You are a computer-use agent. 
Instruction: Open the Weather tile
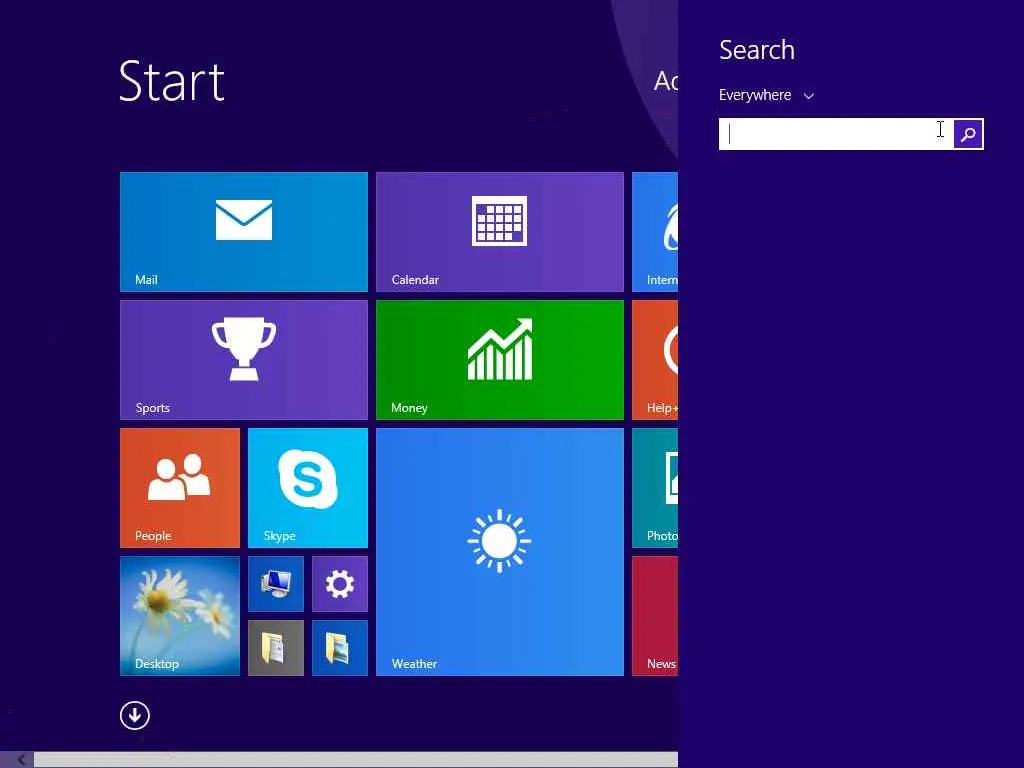click(500, 552)
